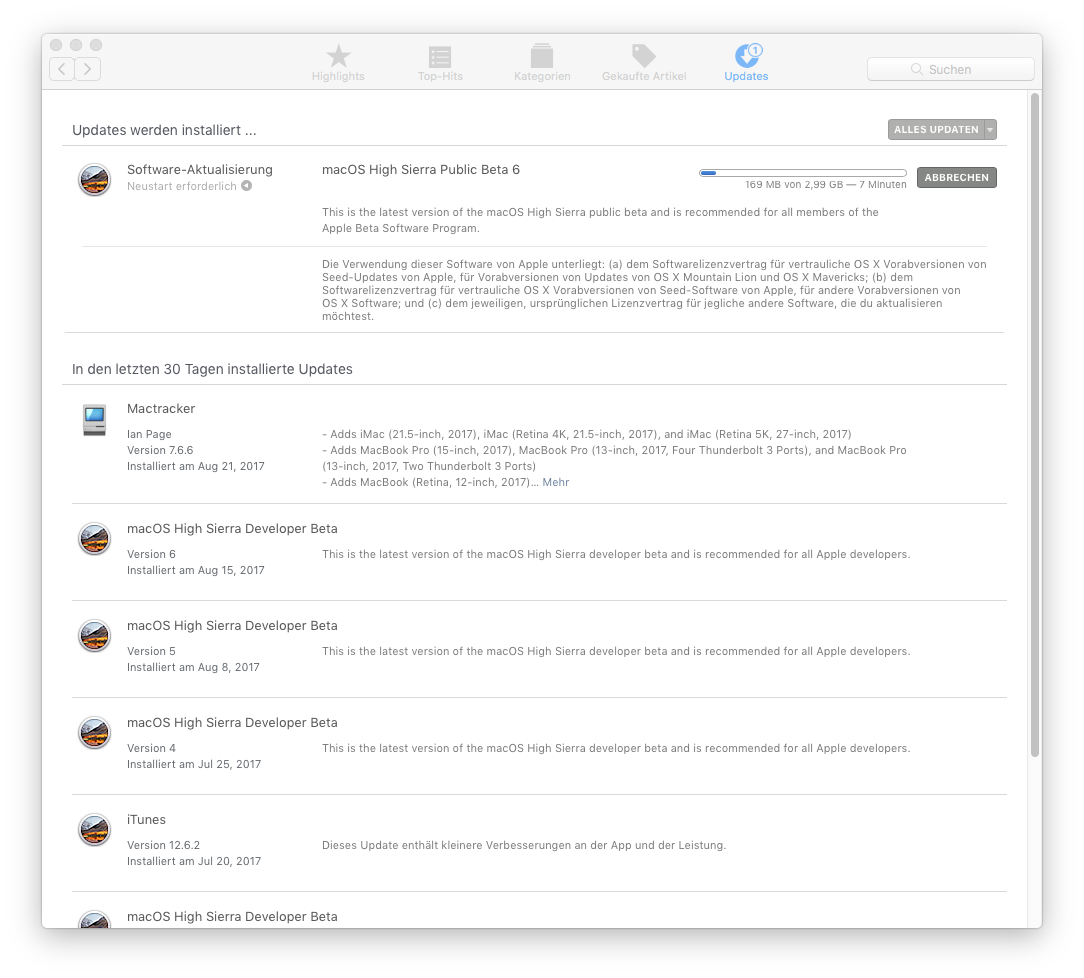Click 'Software-Aktualisierung' label
1084x978 pixels.
pyautogui.click(x=200, y=169)
